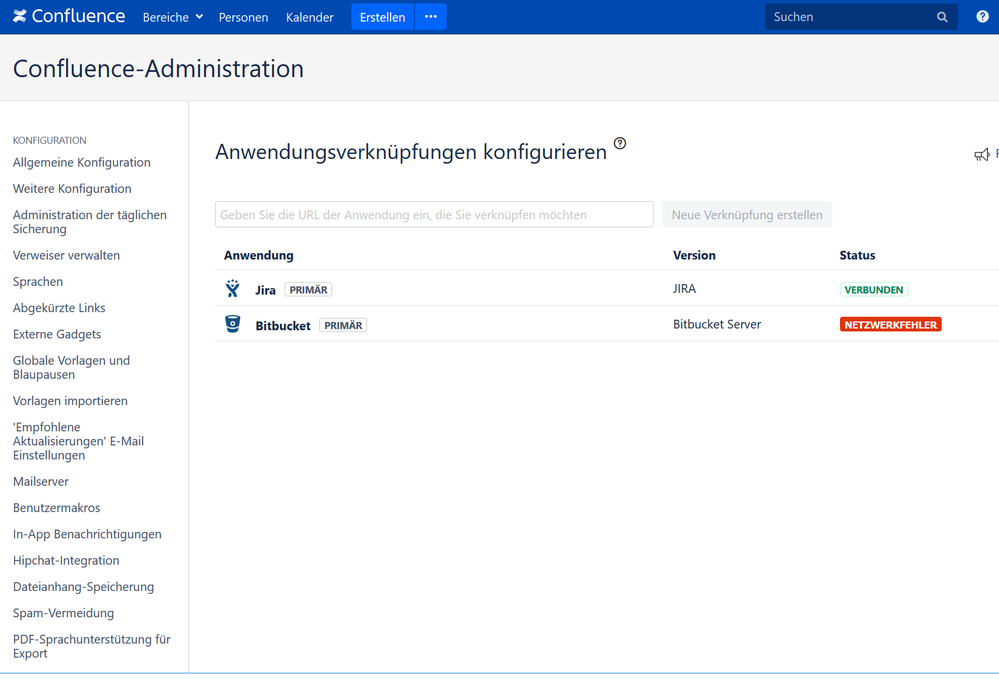Click the Status column header
The height and width of the screenshot is (695, 999).
857,255
